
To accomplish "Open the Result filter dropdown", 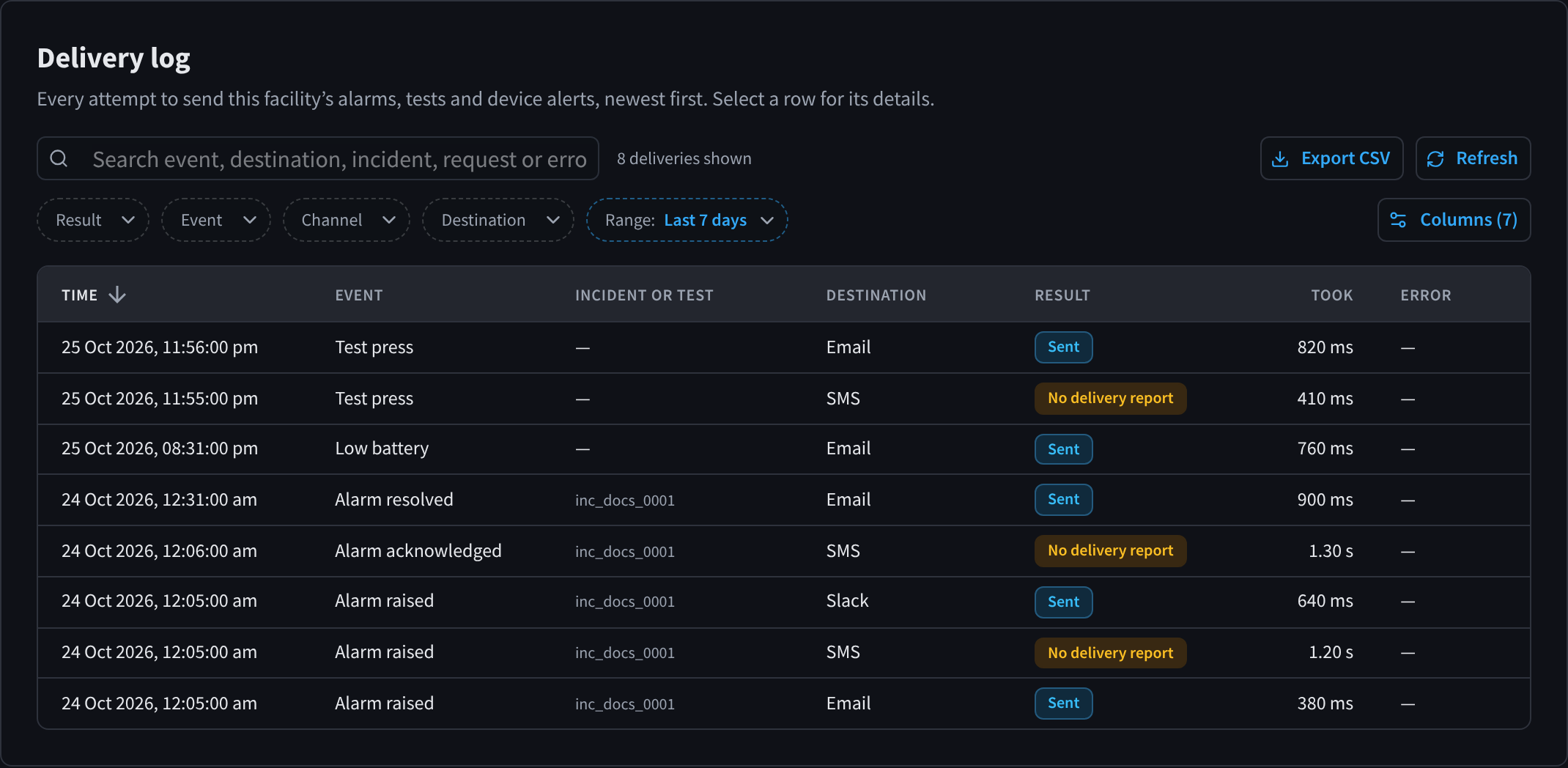I will (x=93, y=220).
